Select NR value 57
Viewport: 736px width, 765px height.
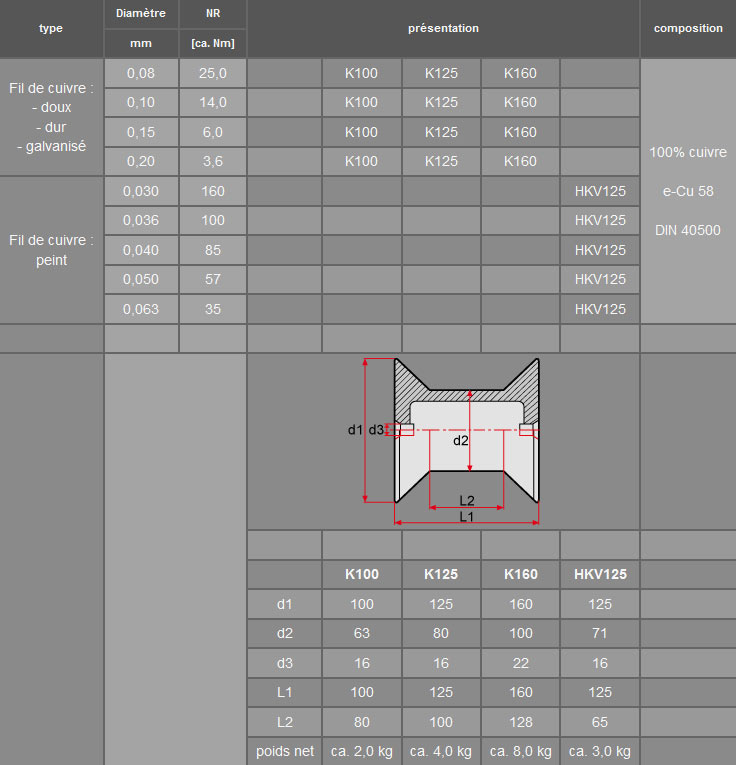click(x=213, y=280)
